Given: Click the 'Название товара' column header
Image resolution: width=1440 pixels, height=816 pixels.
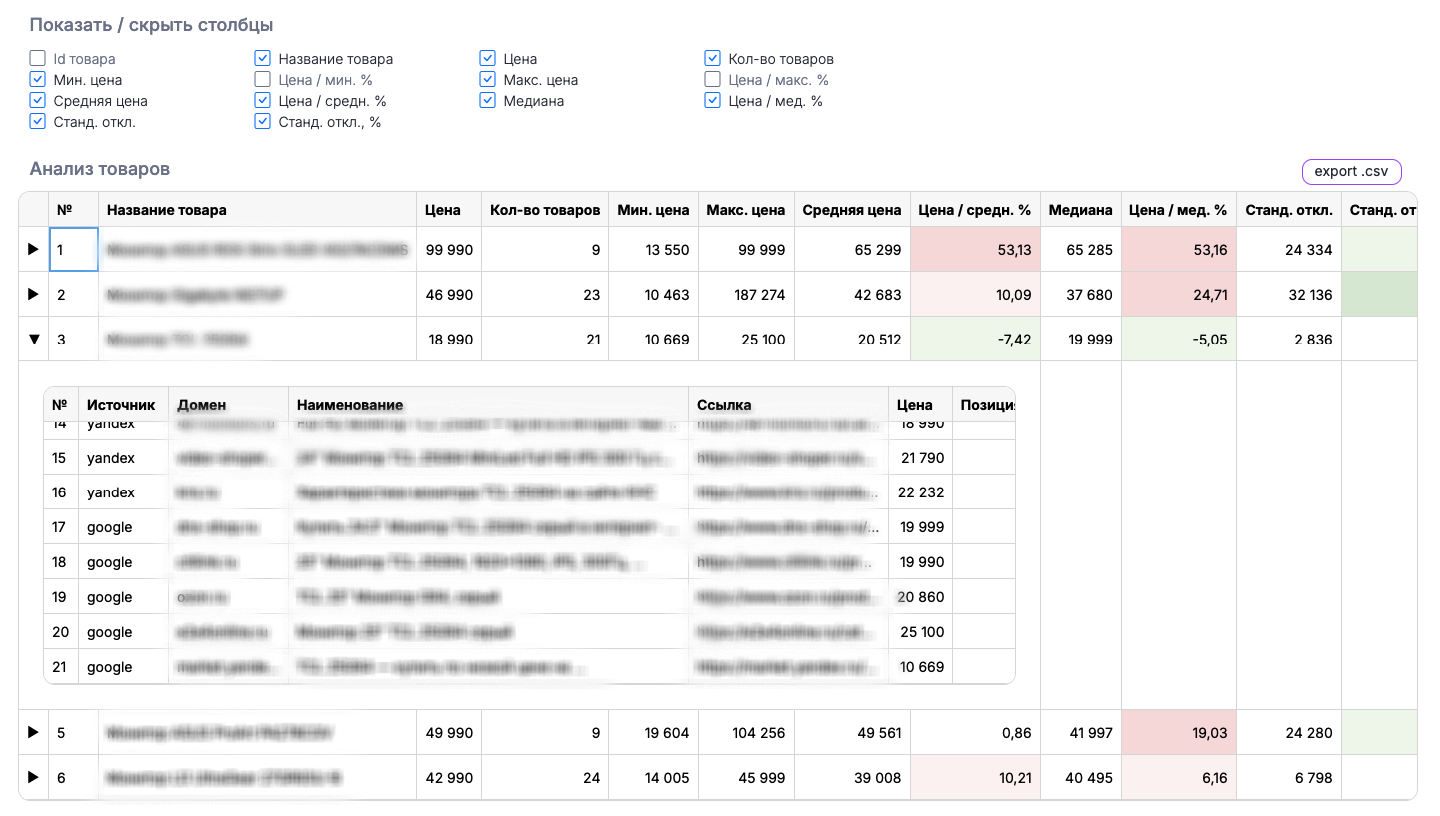Looking at the screenshot, I should point(167,210).
